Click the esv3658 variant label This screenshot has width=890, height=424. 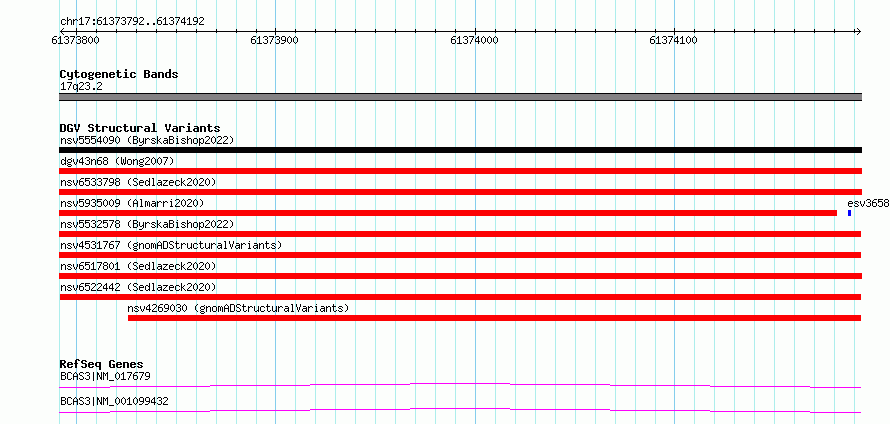pyautogui.click(x=868, y=203)
